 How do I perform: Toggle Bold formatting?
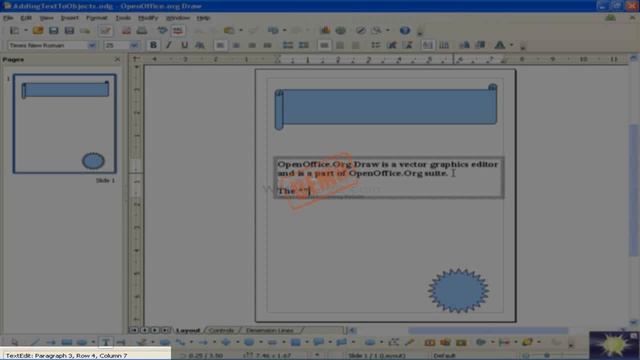pyautogui.click(x=153, y=45)
